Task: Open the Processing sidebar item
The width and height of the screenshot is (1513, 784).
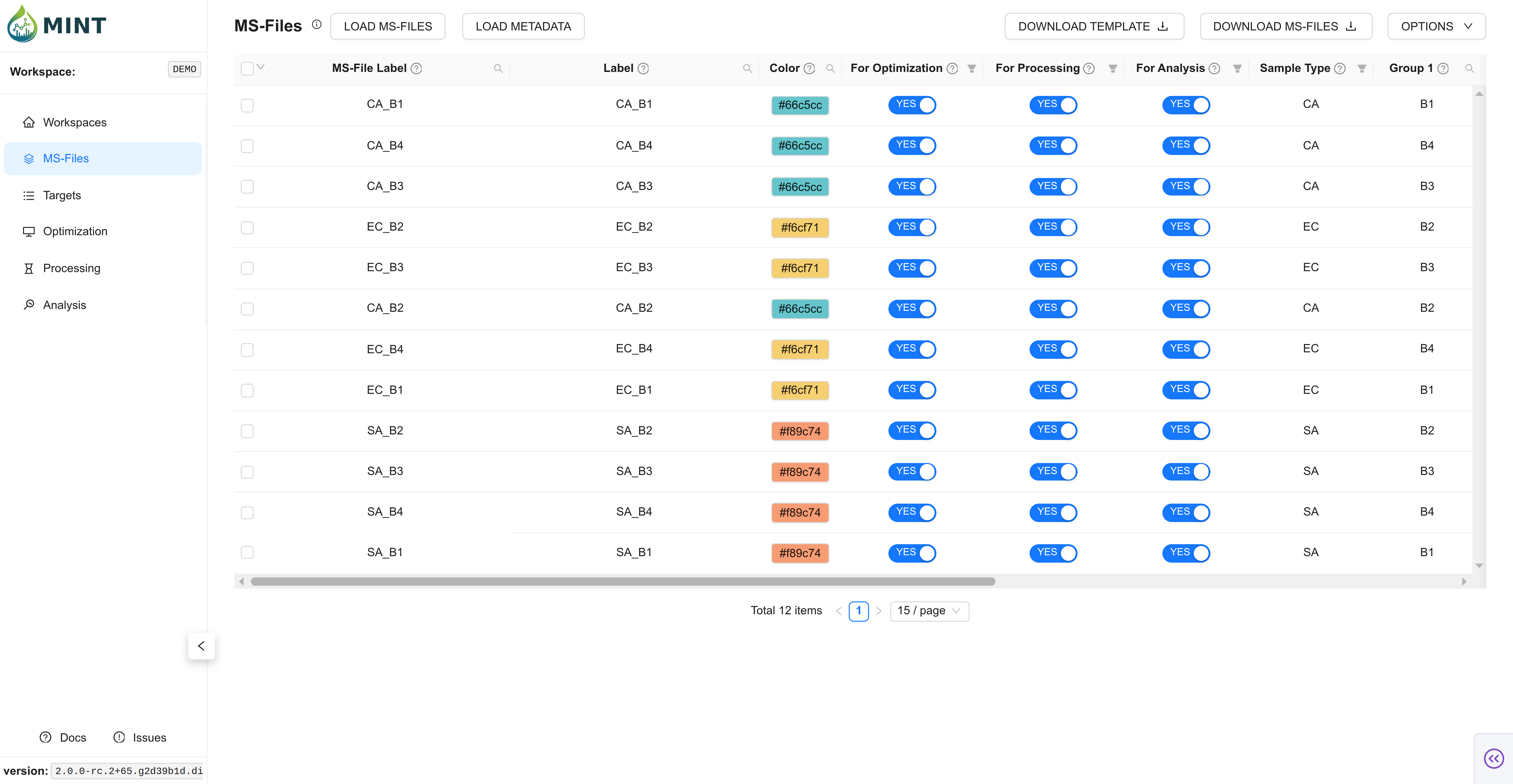Action: pyautogui.click(x=72, y=268)
